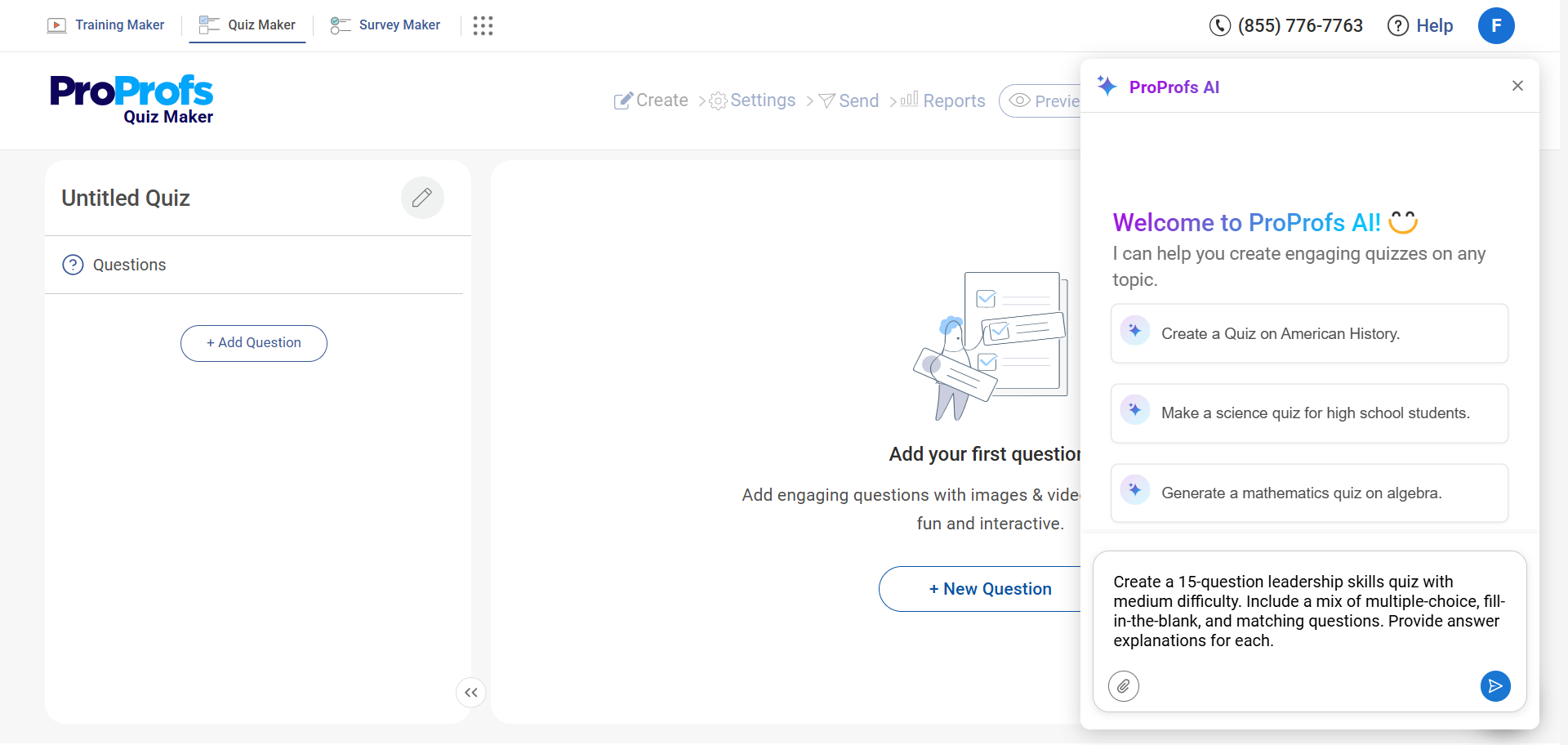
Task: Click the Help question mark icon
Action: (x=1397, y=25)
